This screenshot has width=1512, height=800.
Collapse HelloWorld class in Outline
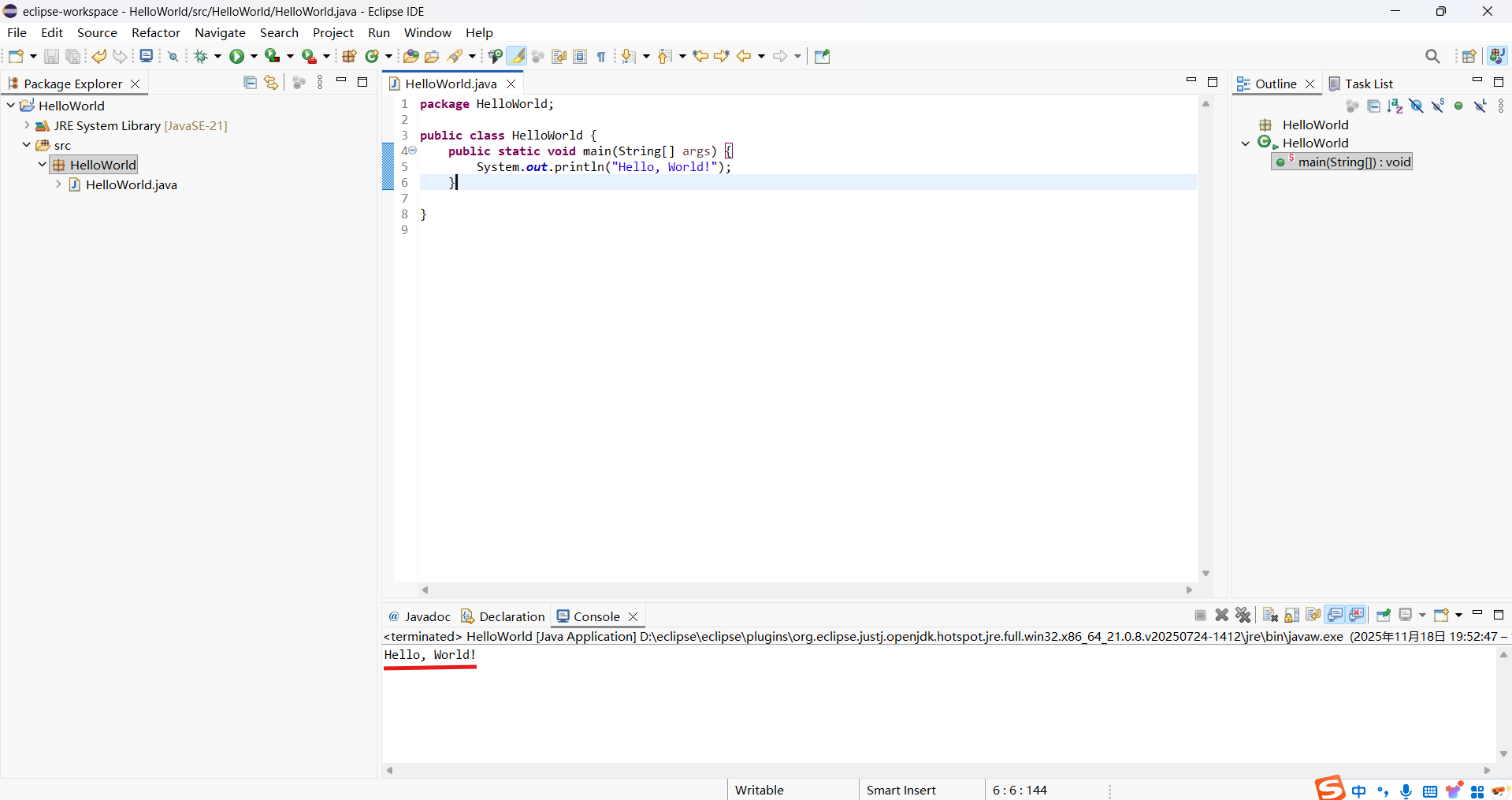(x=1246, y=143)
